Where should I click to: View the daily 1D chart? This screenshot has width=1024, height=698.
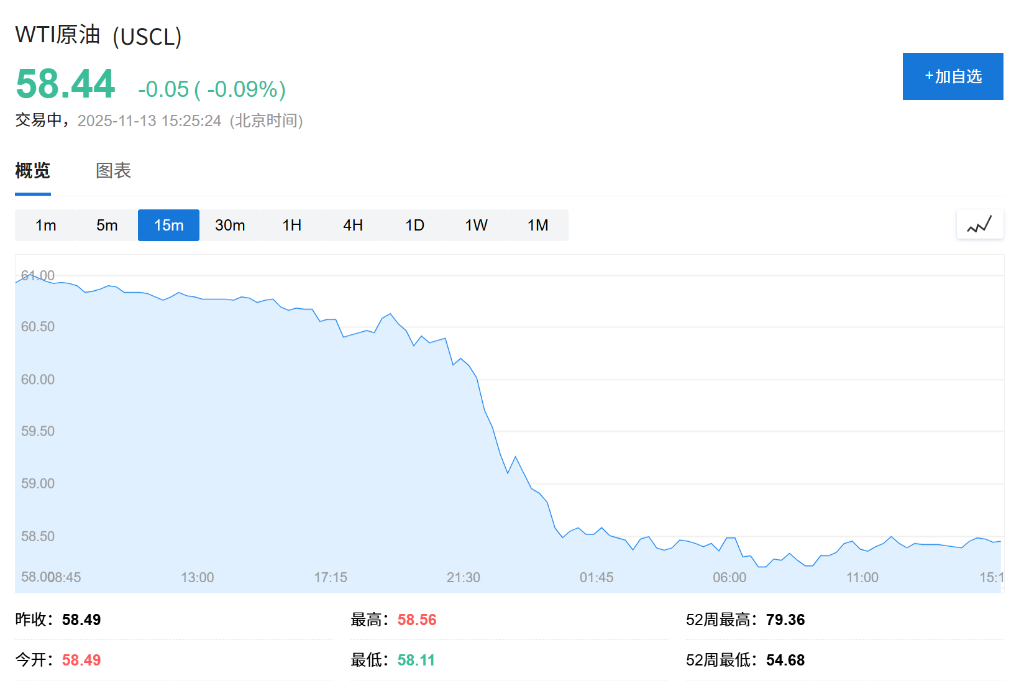(x=414, y=225)
